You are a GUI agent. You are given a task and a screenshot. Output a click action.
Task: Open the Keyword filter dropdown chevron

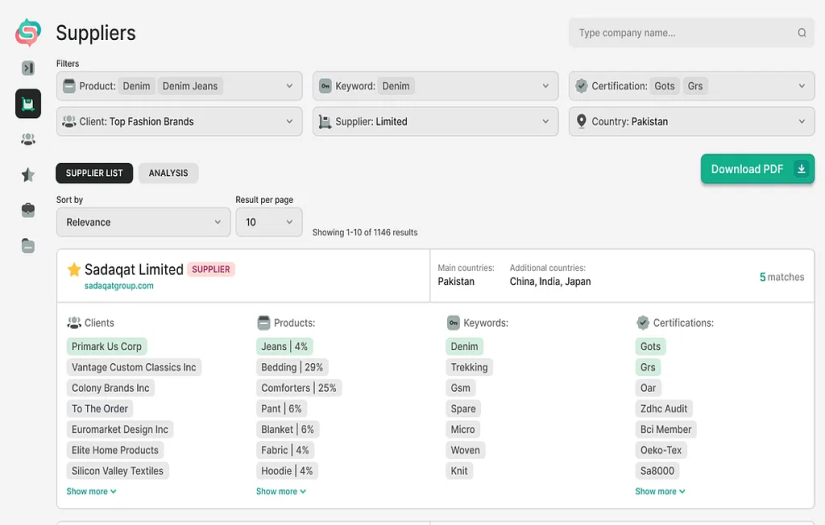(546, 86)
